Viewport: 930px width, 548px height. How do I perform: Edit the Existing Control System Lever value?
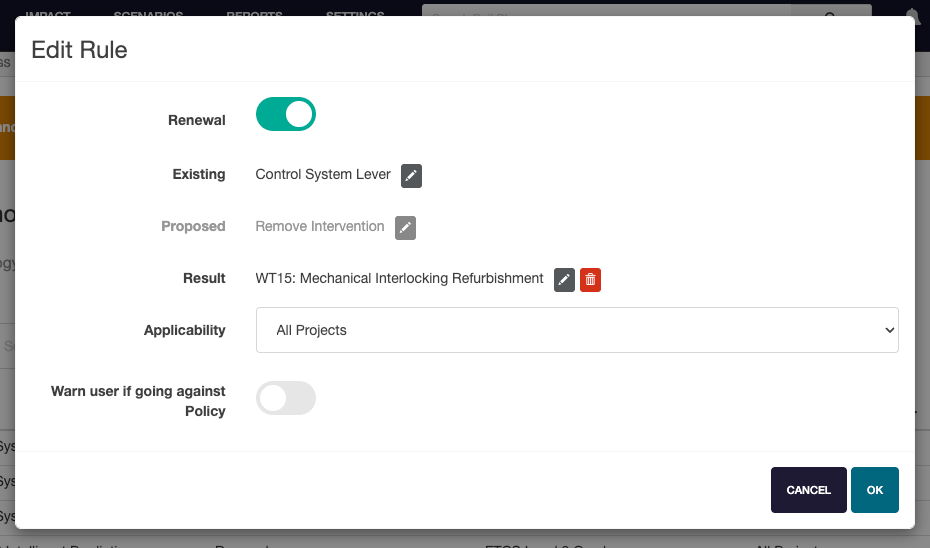point(411,175)
